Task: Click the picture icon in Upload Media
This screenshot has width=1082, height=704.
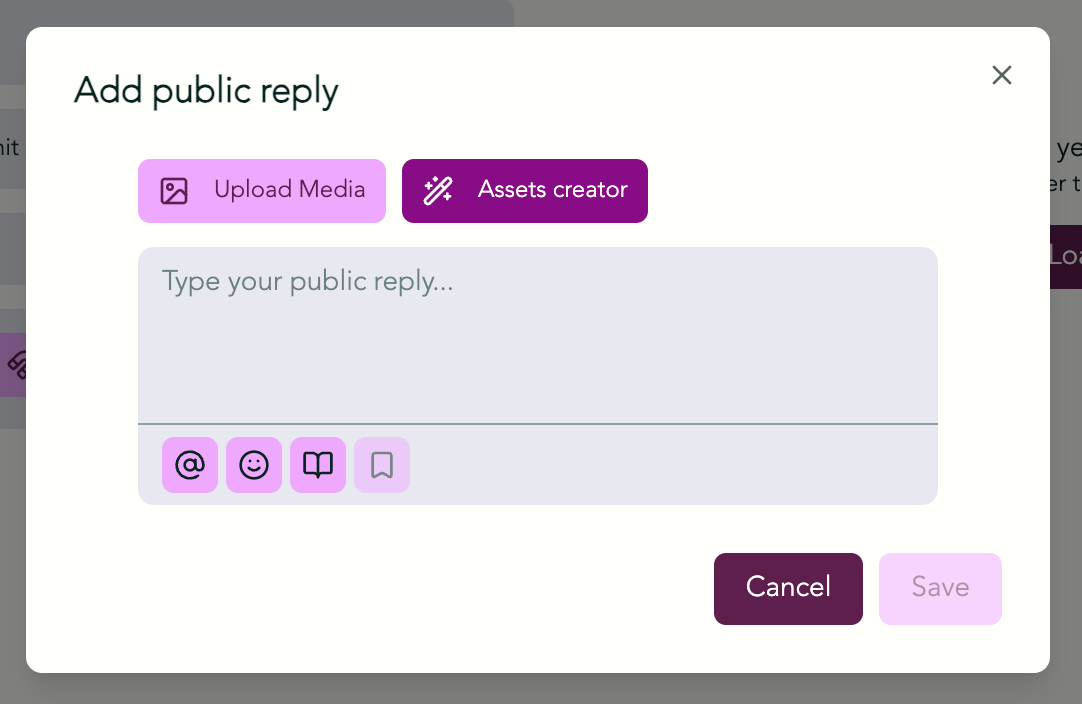Action: coord(174,191)
